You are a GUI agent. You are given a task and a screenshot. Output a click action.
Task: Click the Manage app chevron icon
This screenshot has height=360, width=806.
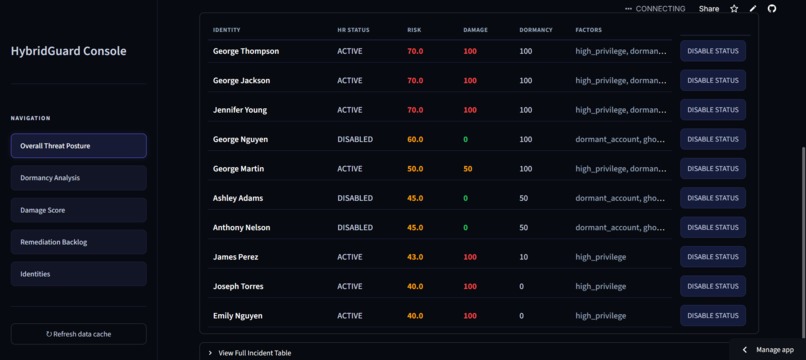point(744,350)
